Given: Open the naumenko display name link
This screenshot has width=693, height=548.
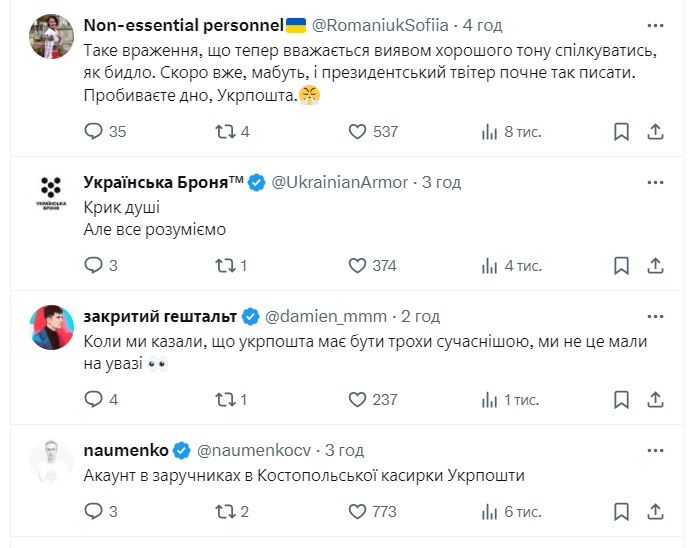Looking at the screenshot, I should [126, 450].
